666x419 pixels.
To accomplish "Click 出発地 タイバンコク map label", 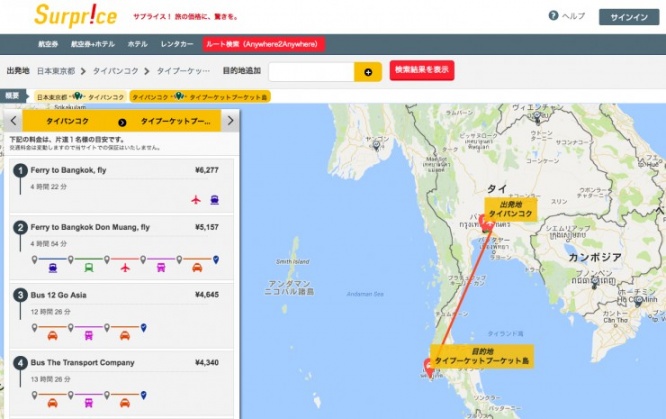I will click(x=511, y=209).
